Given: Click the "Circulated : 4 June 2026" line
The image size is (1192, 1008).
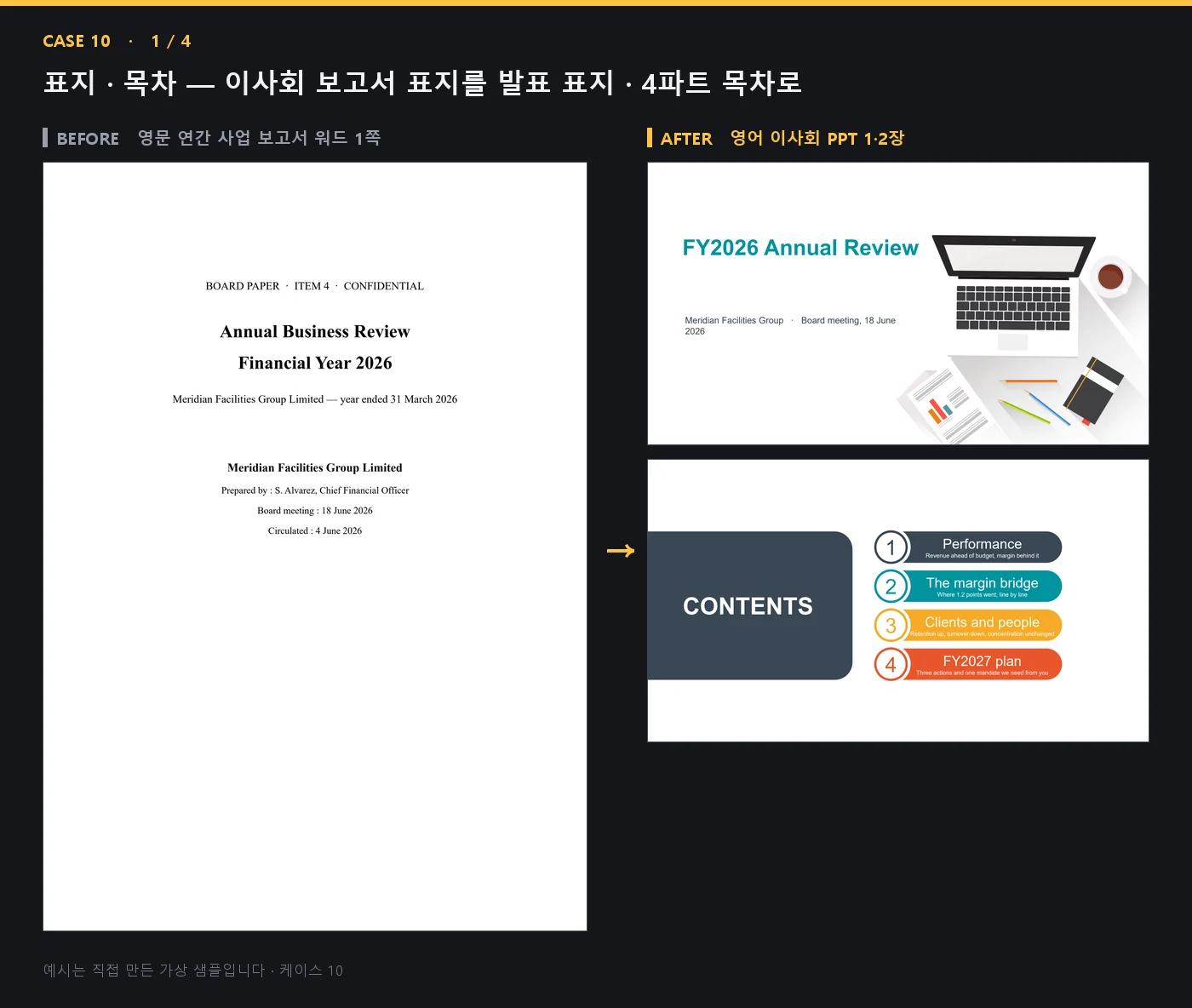Looking at the screenshot, I should pos(315,531).
